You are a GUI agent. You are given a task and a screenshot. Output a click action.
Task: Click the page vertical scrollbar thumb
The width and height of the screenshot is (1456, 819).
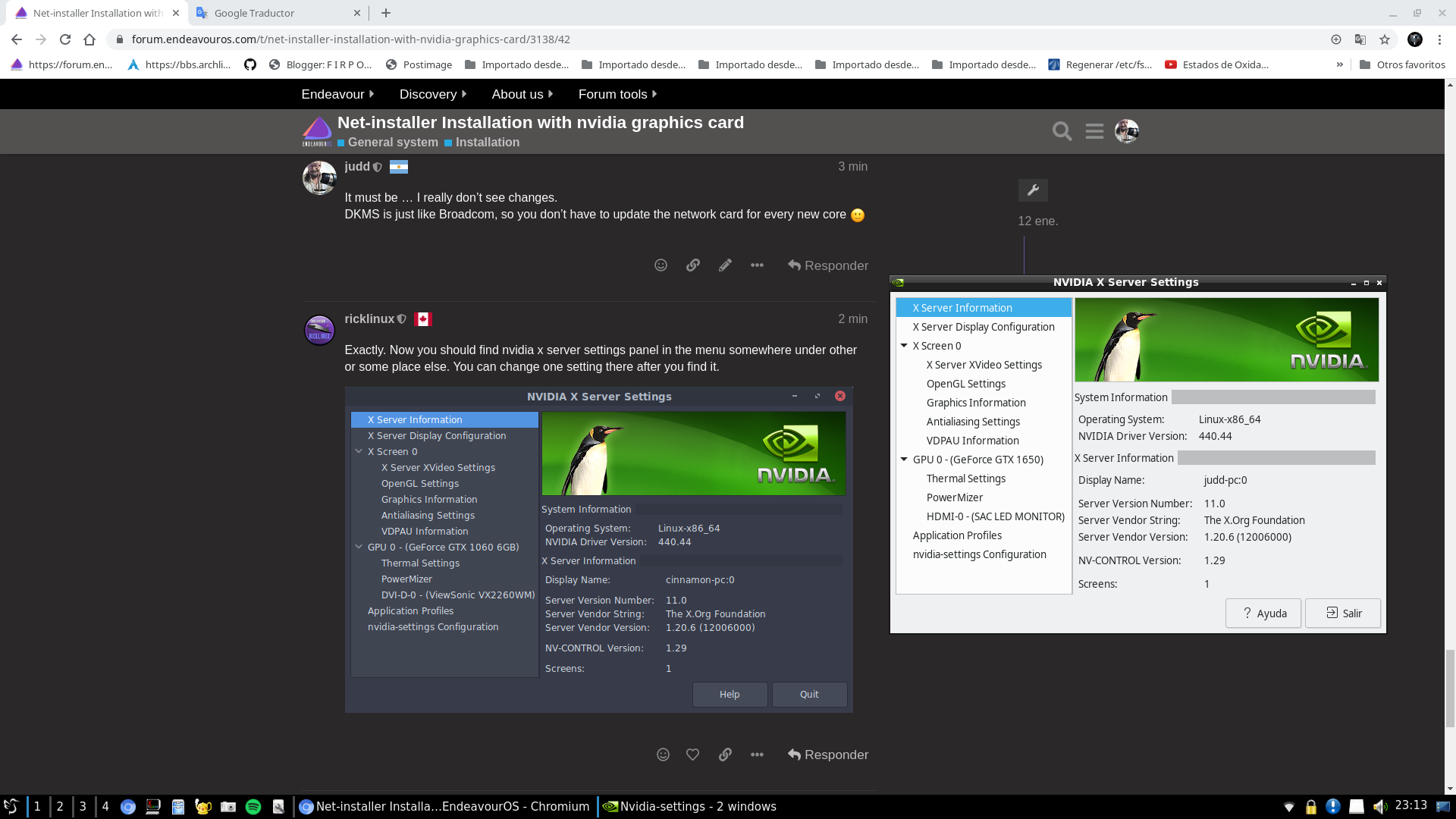pos(1450,689)
